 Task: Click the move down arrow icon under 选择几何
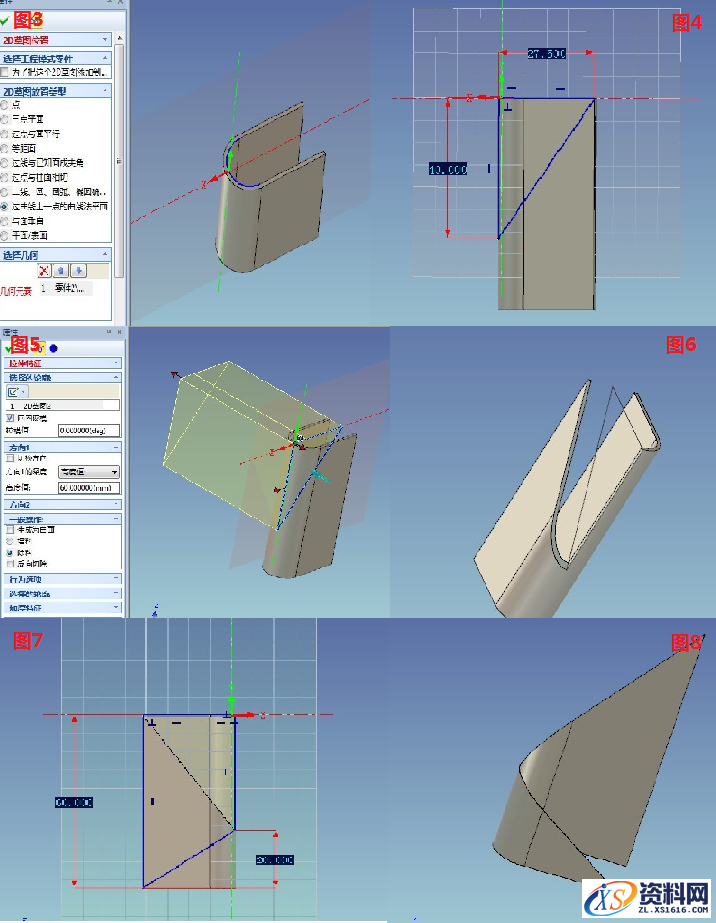(x=78, y=270)
